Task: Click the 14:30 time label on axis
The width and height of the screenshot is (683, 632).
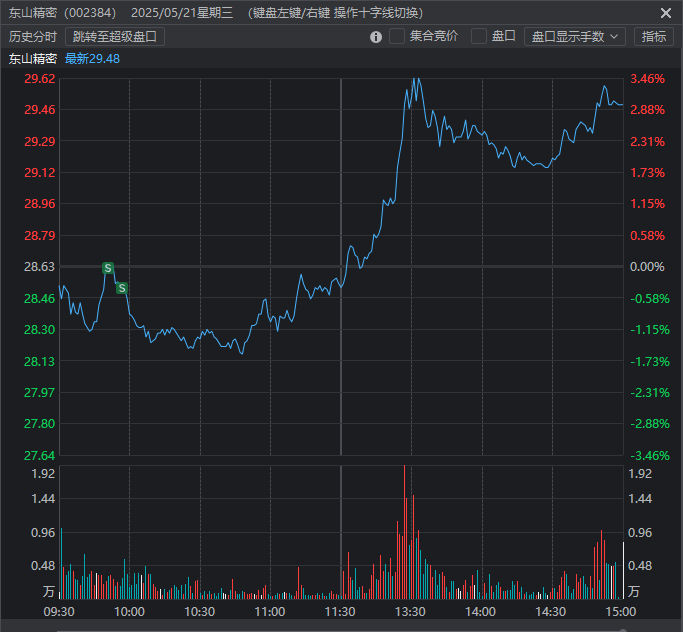Action: (x=551, y=611)
